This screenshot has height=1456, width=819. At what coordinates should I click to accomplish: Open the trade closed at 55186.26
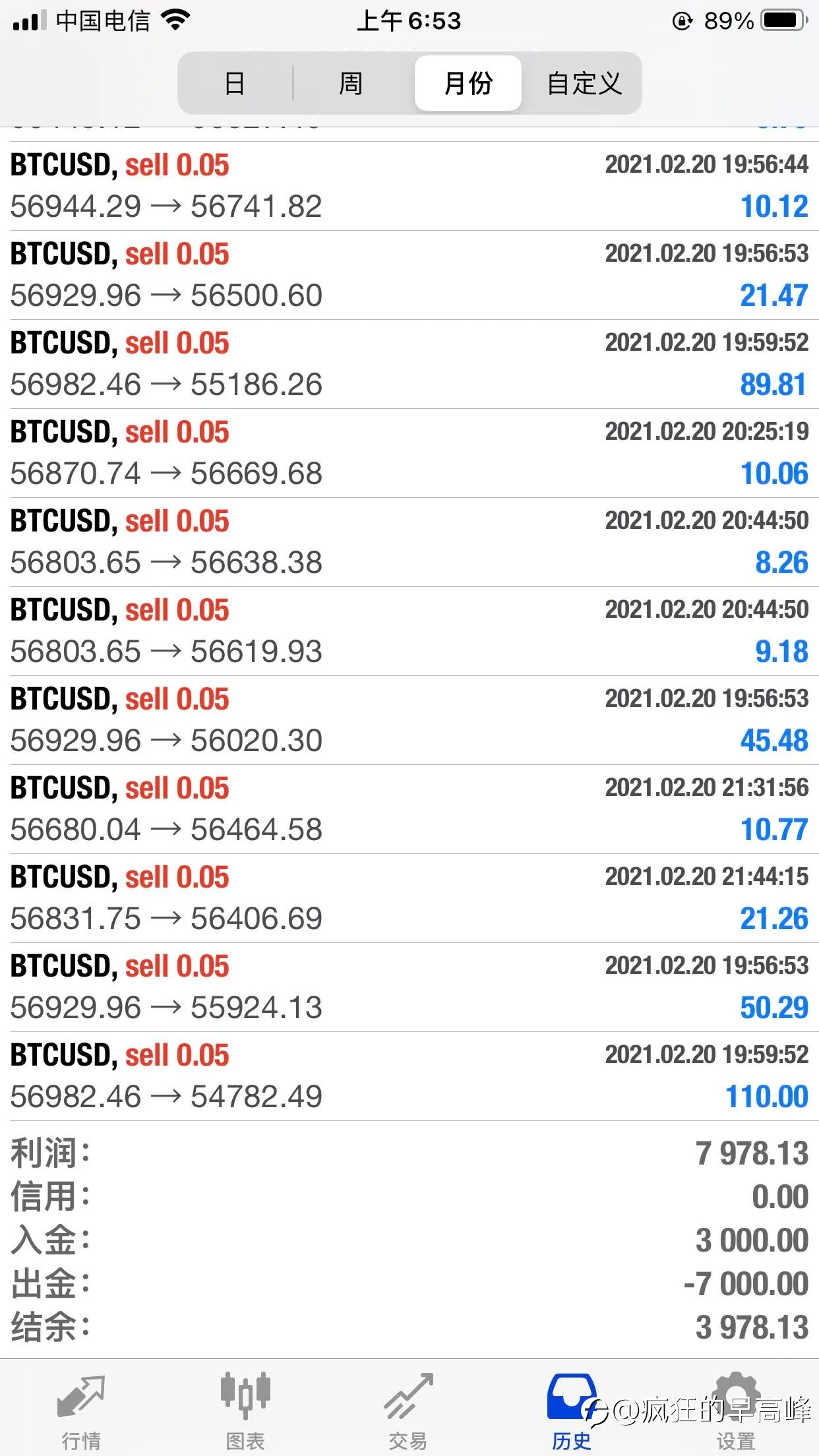pyautogui.click(x=409, y=364)
